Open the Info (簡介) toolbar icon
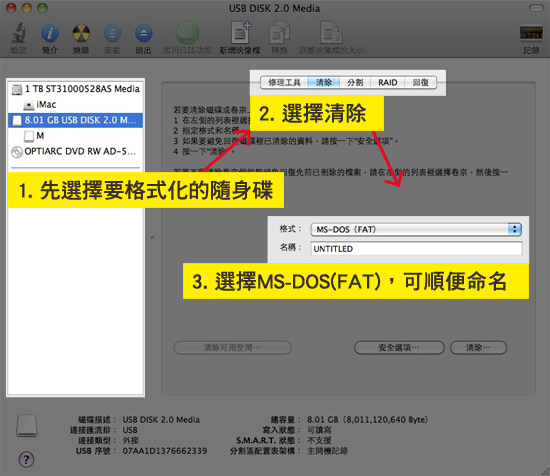Image resolution: width=550 pixels, height=476 pixels. [50, 33]
